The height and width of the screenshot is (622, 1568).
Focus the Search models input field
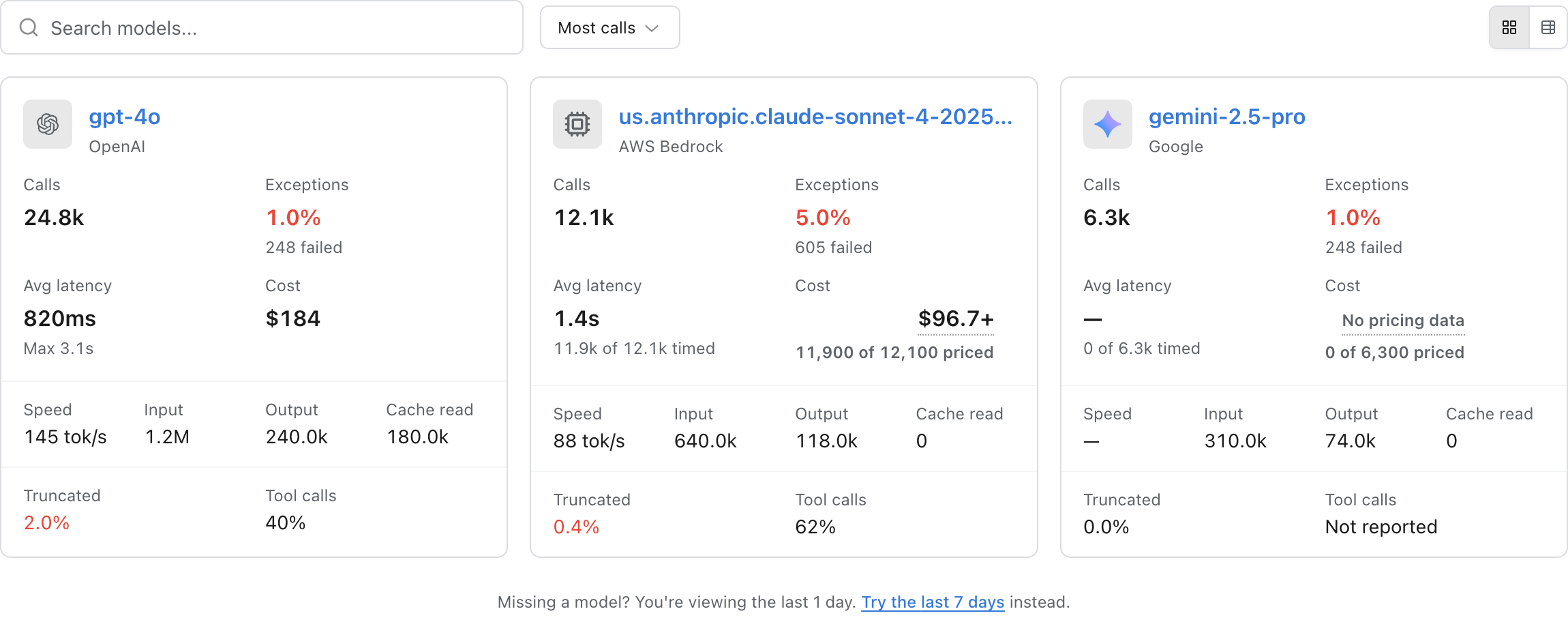click(262, 28)
